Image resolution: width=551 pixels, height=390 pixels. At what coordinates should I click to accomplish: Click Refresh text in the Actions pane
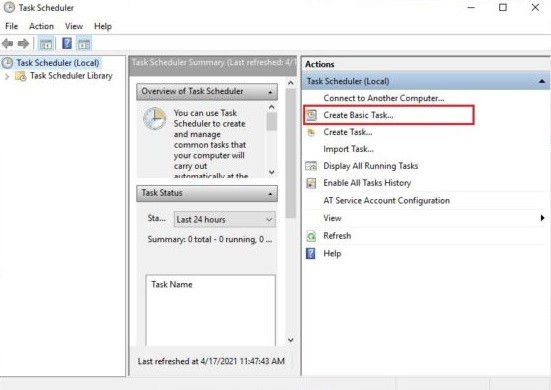point(337,236)
